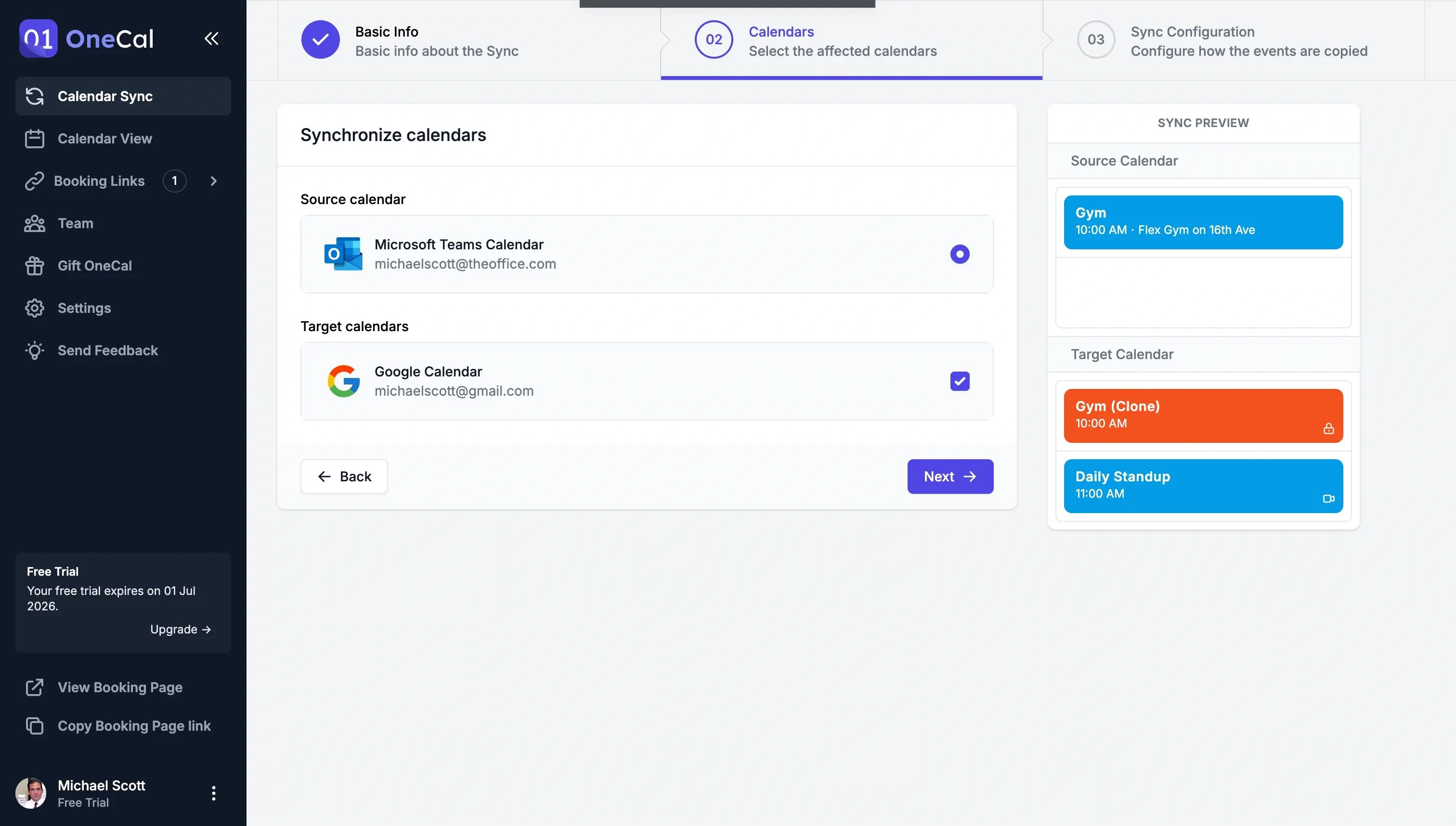Click the Calendar View sidebar icon
The height and width of the screenshot is (826, 1456).
[x=34, y=139]
